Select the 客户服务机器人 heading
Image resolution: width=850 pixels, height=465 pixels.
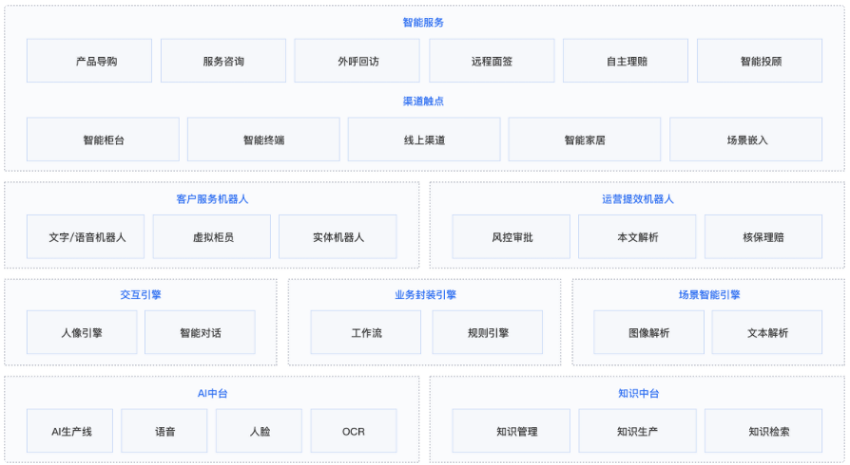[212, 199]
